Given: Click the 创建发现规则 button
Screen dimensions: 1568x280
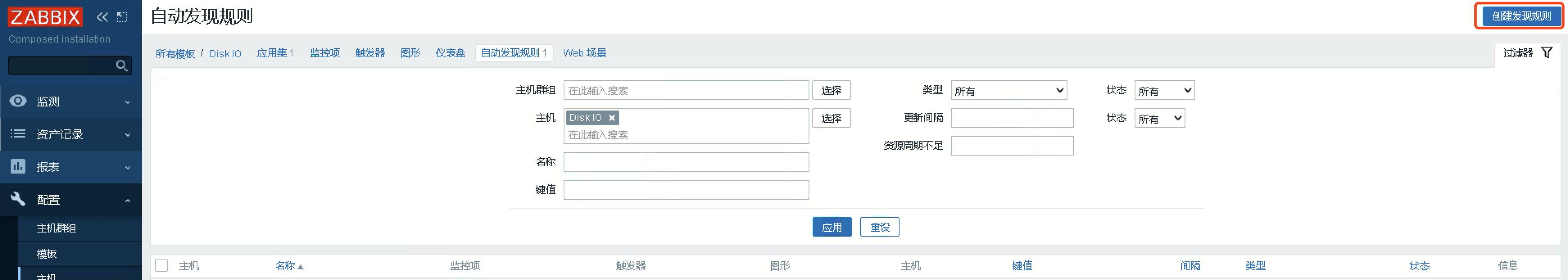Looking at the screenshot, I should coord(1520,16).
